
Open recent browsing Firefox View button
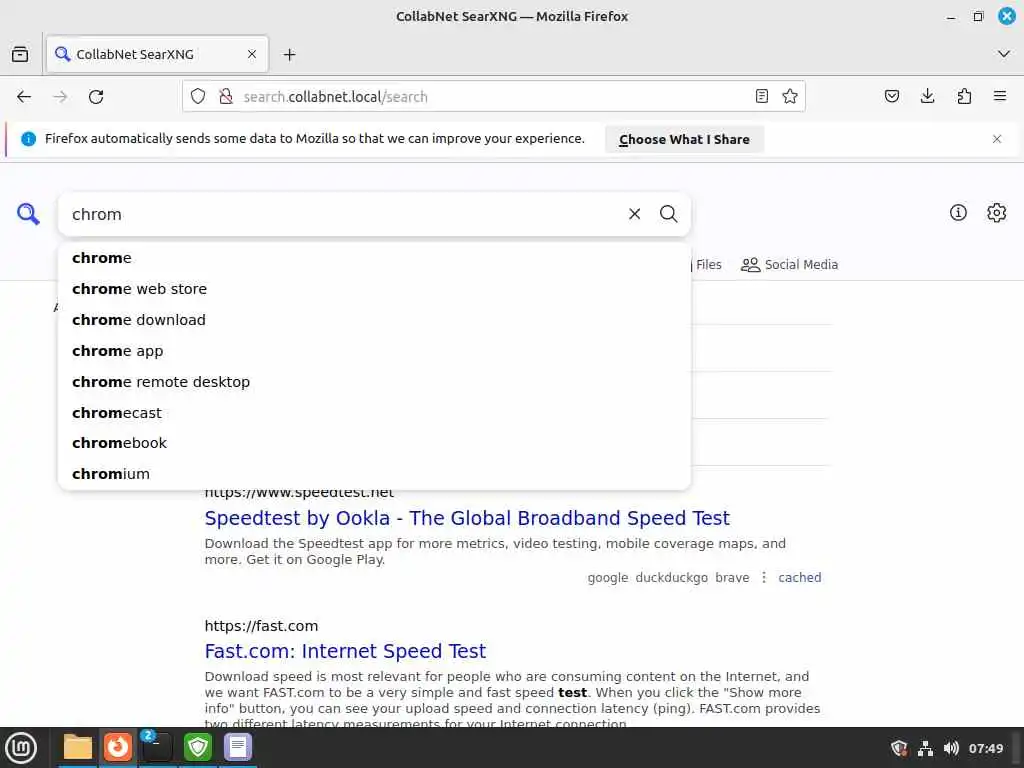click(20, 54)
